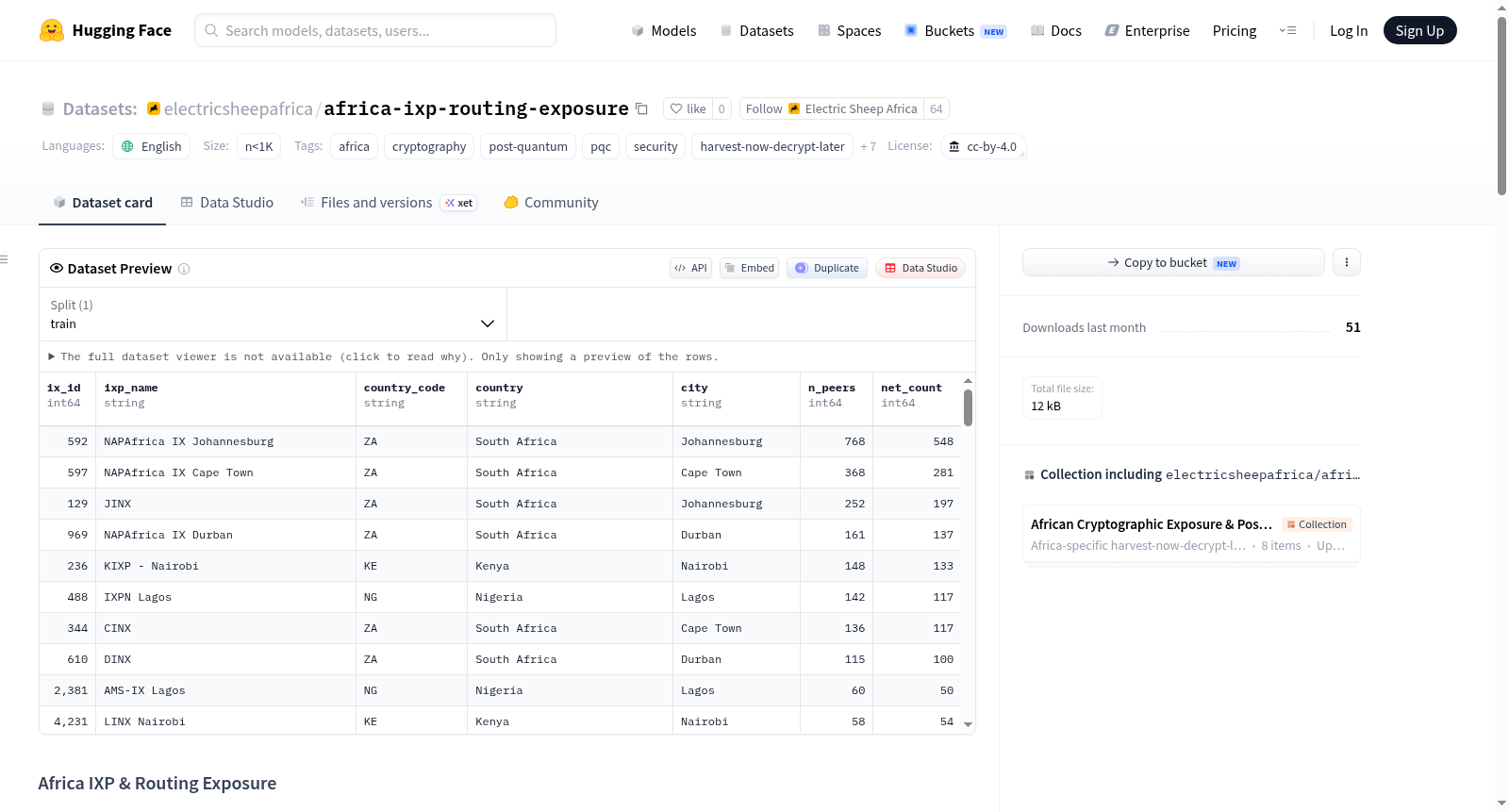Open African Cryptographic Exposure collection card
The image size is (1509, 812).
coord(1191,534)
